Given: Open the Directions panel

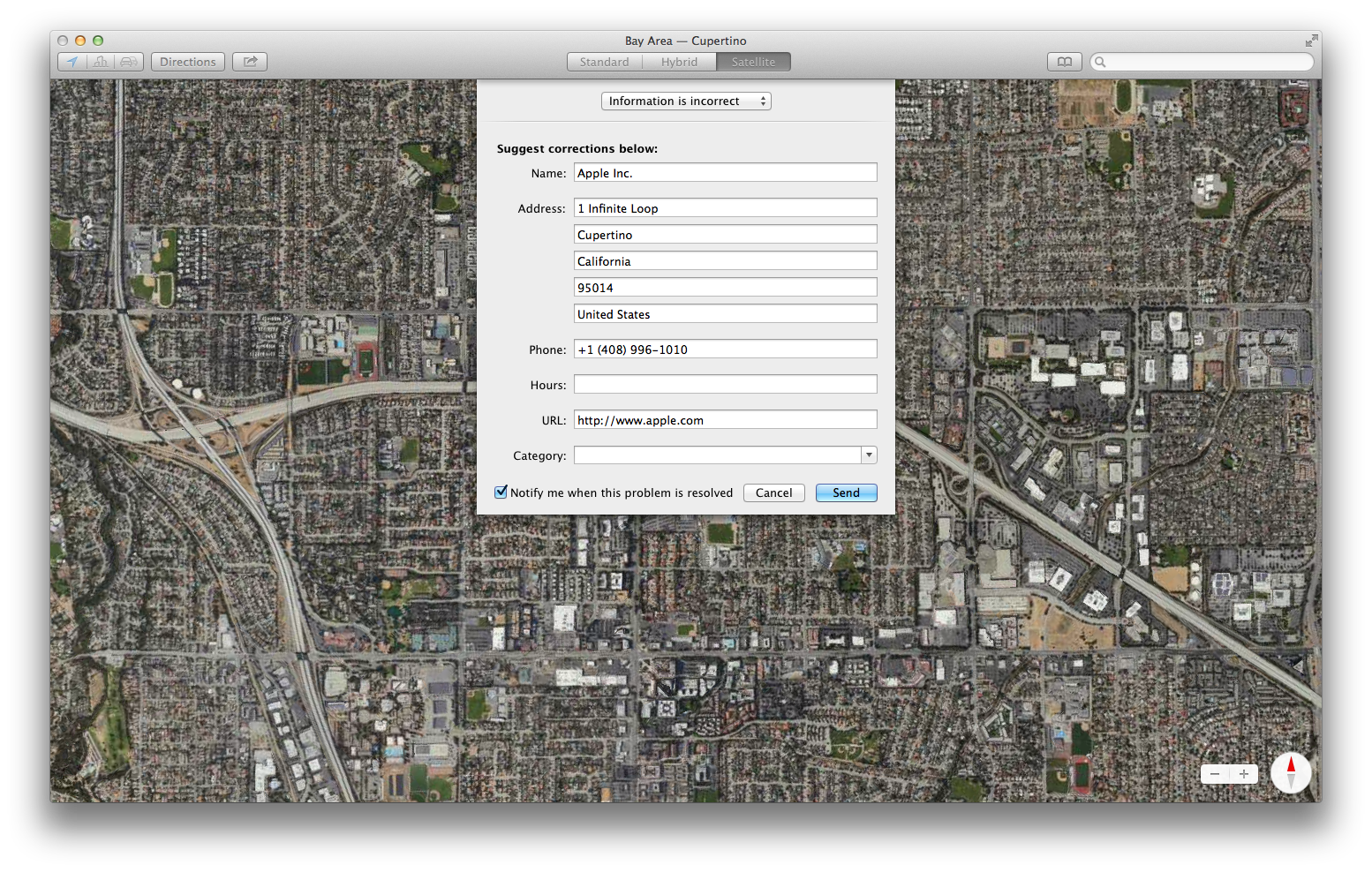Looking at the screenshot, I should pos(188,62).
